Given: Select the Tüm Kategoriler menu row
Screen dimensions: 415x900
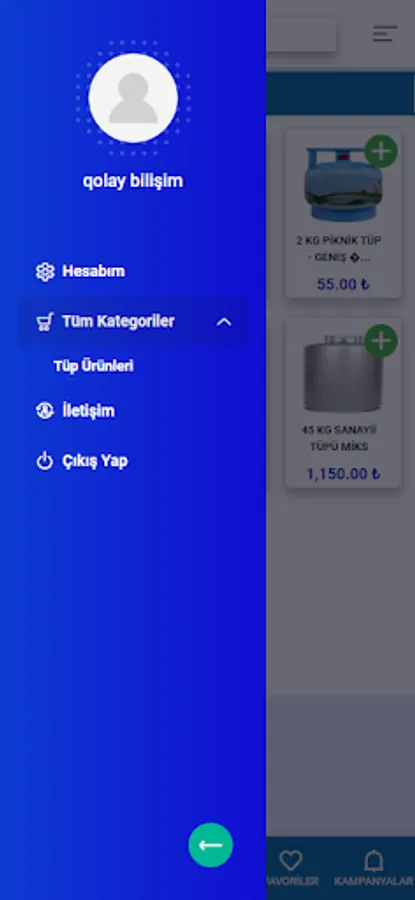Looking at the screenshot, I should tap(133, 321).
